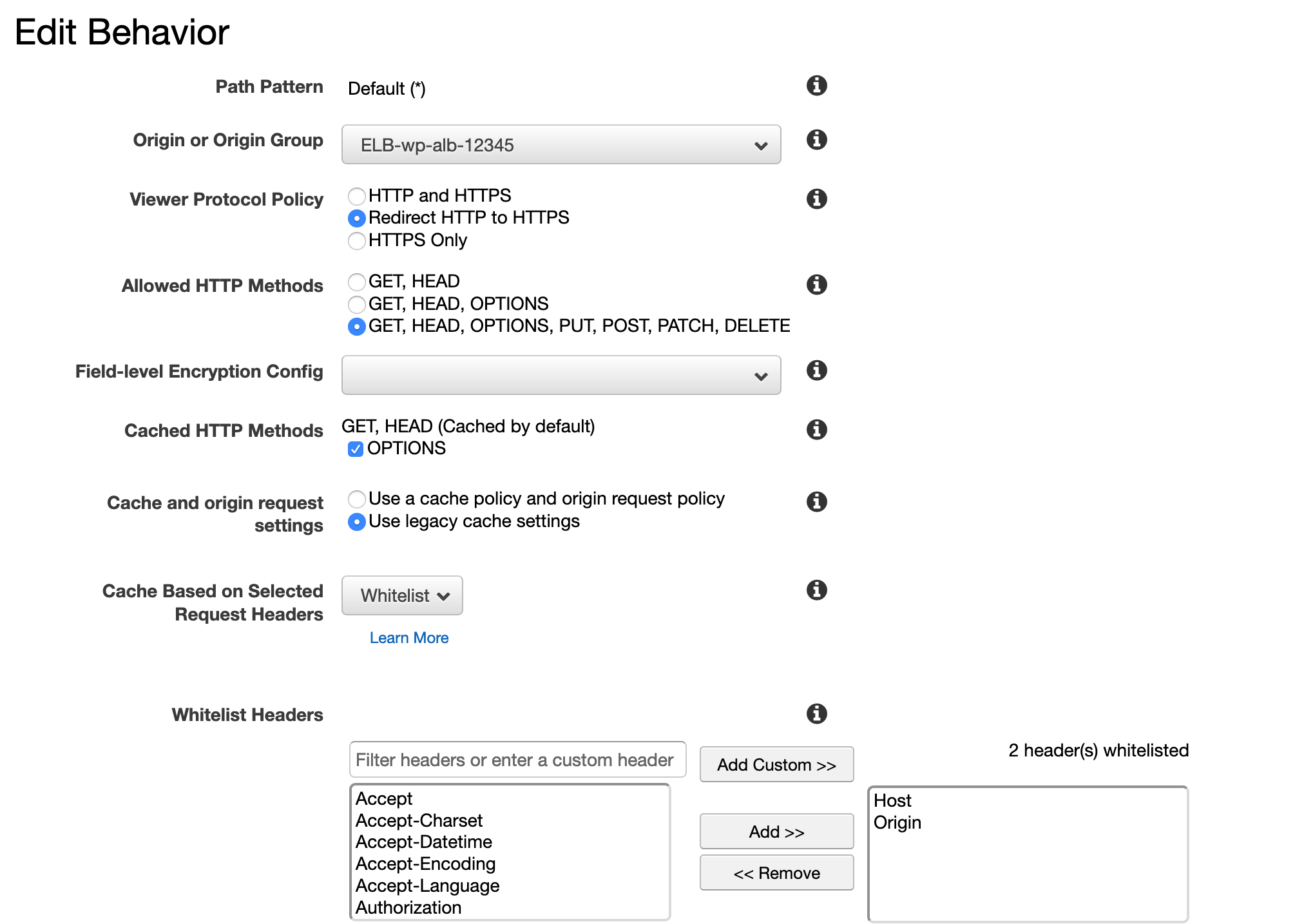Screen dimensions: 1295x924
Task: Click the Add Custom >> button
Action: click(x=776, y=765)
